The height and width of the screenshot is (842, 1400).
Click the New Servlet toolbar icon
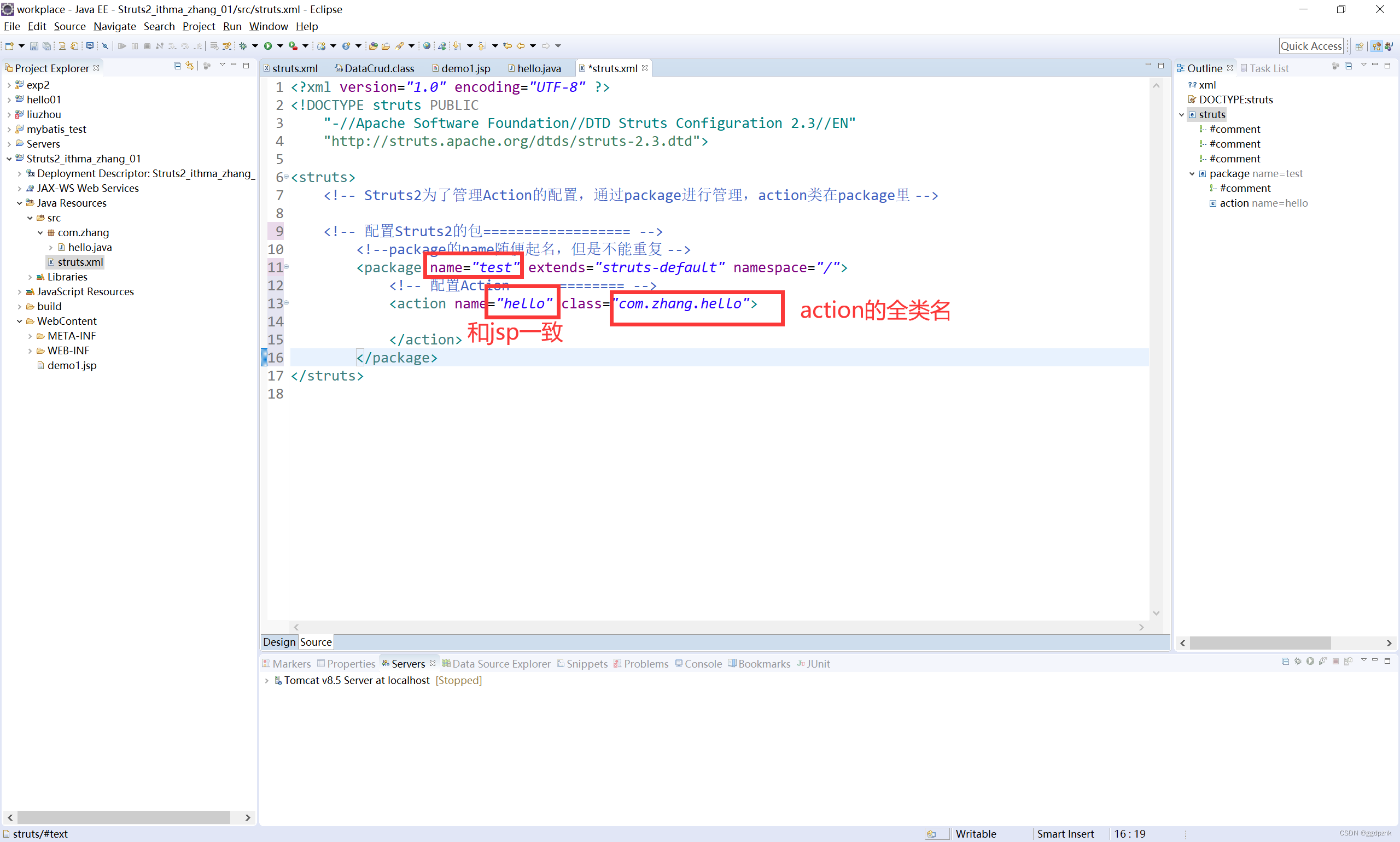[346, 46]
